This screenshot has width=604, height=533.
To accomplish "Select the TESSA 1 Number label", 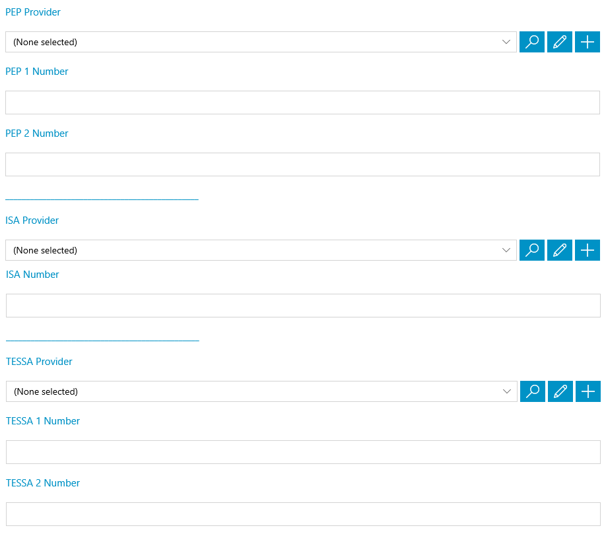I will pos(43,421).
